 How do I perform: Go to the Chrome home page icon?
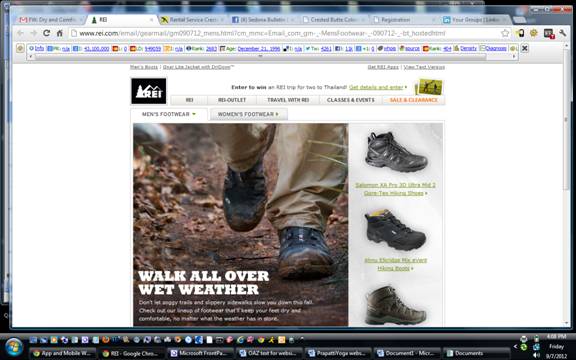pyautogui.click(x=59, y=33)
